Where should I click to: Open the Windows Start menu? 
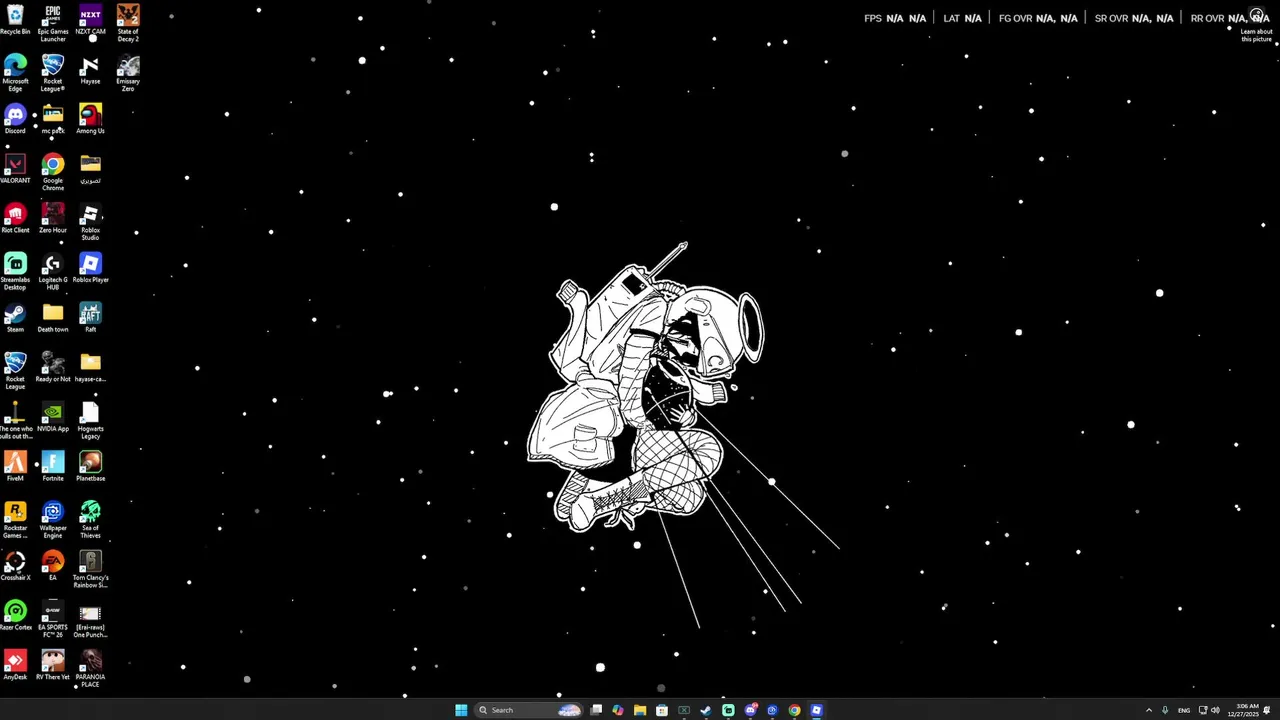click(461, 710)
